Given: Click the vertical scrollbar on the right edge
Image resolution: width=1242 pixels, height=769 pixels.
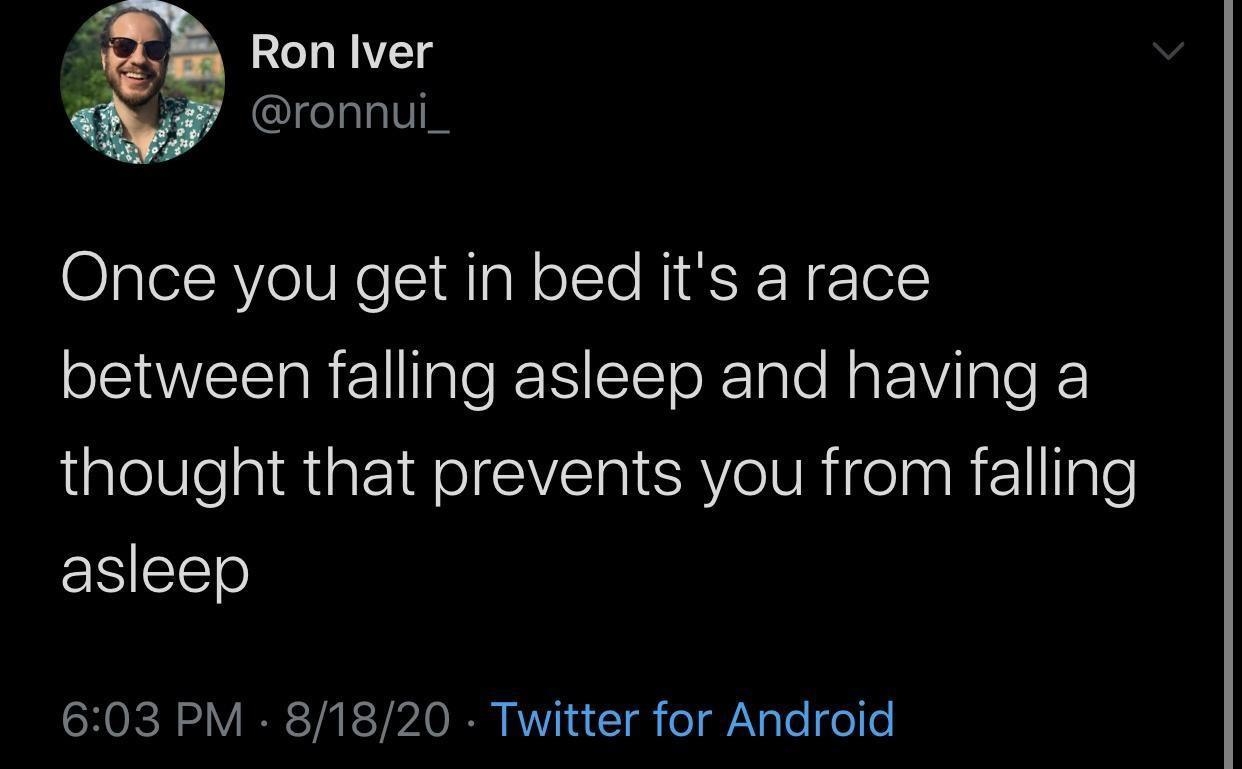Looking at the screenshot, I should coord(1229,384).
